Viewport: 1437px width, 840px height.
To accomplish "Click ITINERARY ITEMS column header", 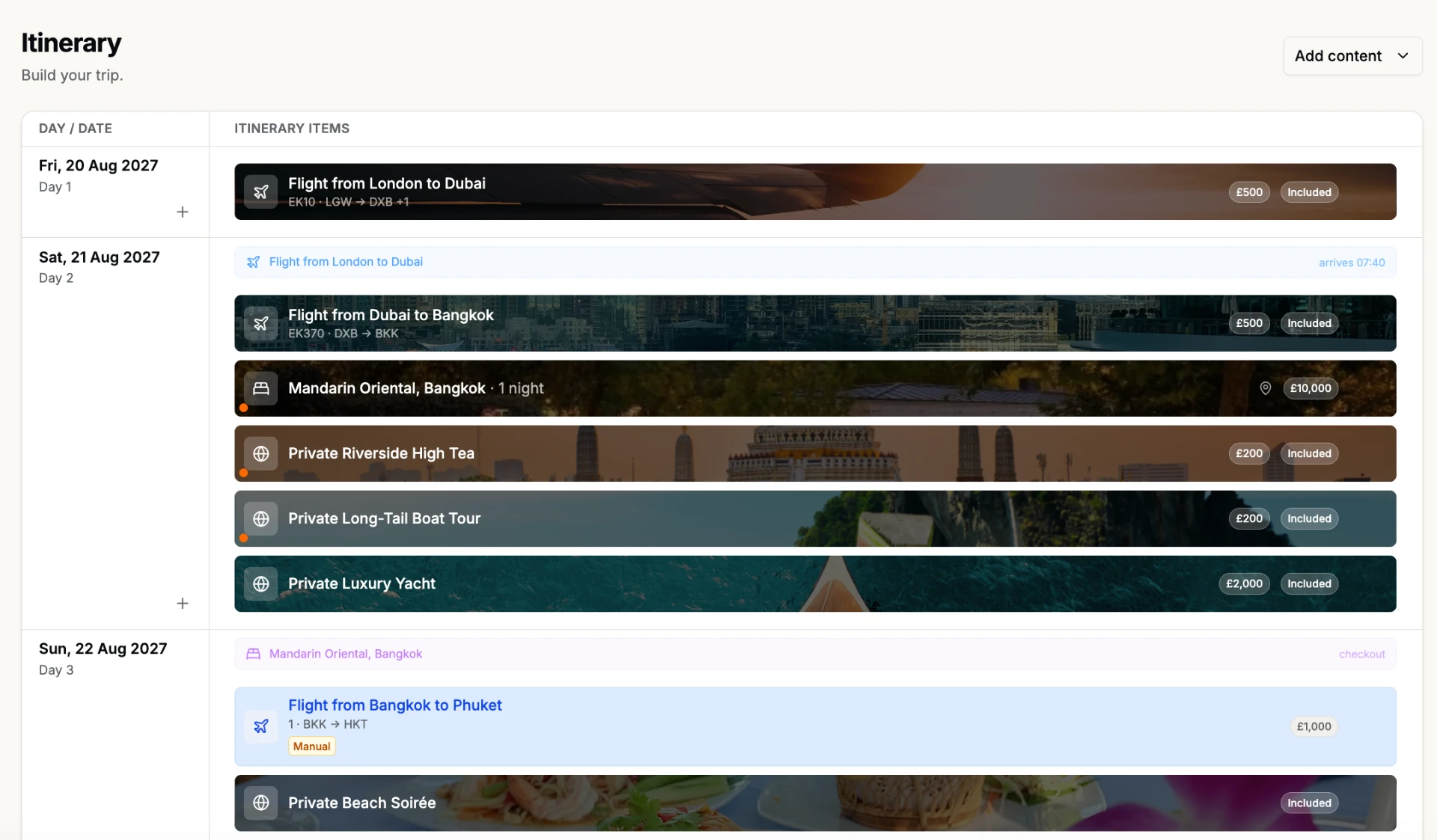I will point(292,129).
